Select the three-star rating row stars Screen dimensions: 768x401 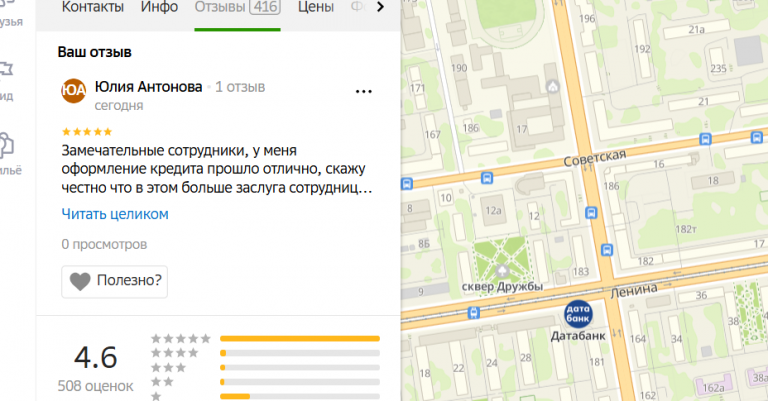[x=168, y=368]
